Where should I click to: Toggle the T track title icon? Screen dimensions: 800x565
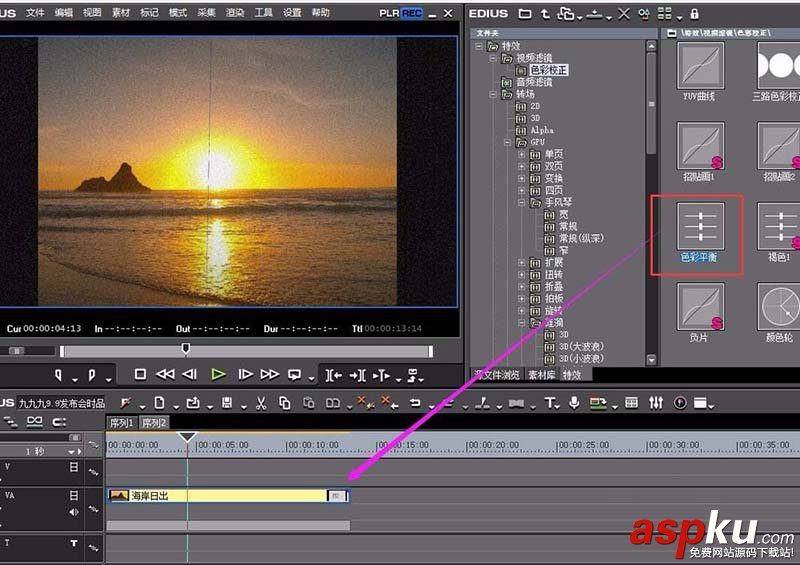[x=74, y=543]
